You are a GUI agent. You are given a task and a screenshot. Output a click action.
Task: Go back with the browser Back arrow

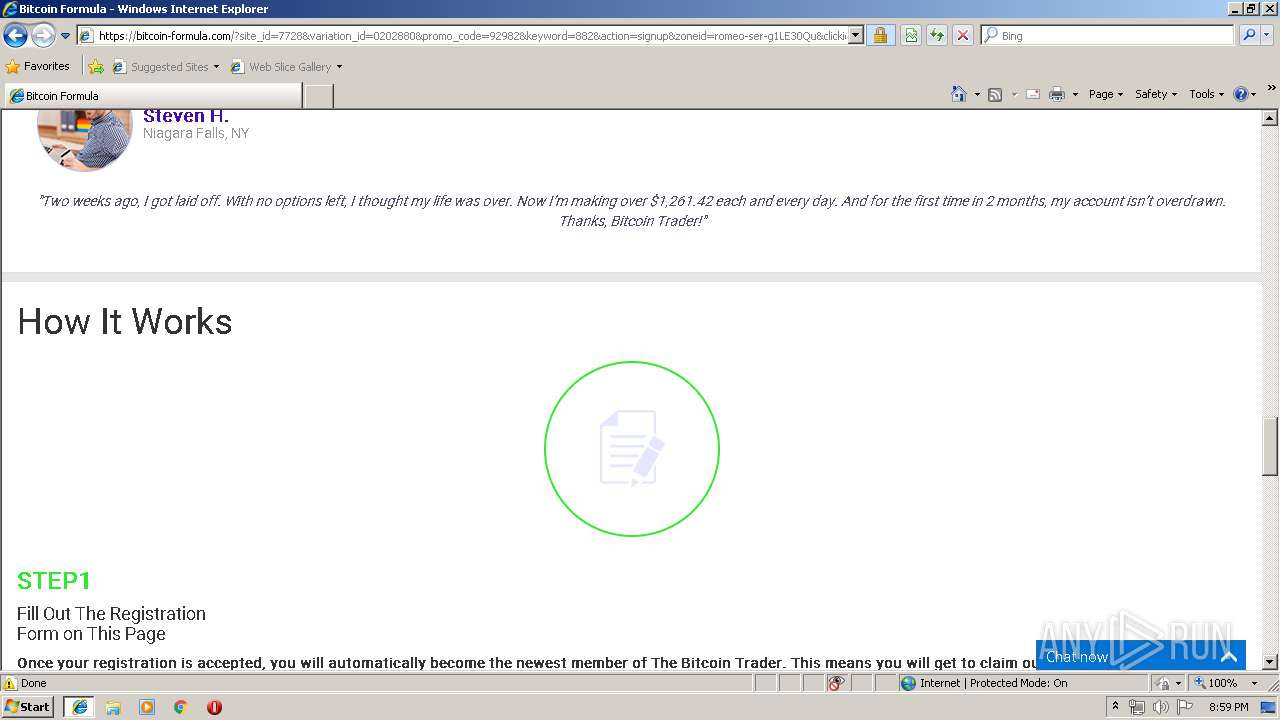click(15, 36)
